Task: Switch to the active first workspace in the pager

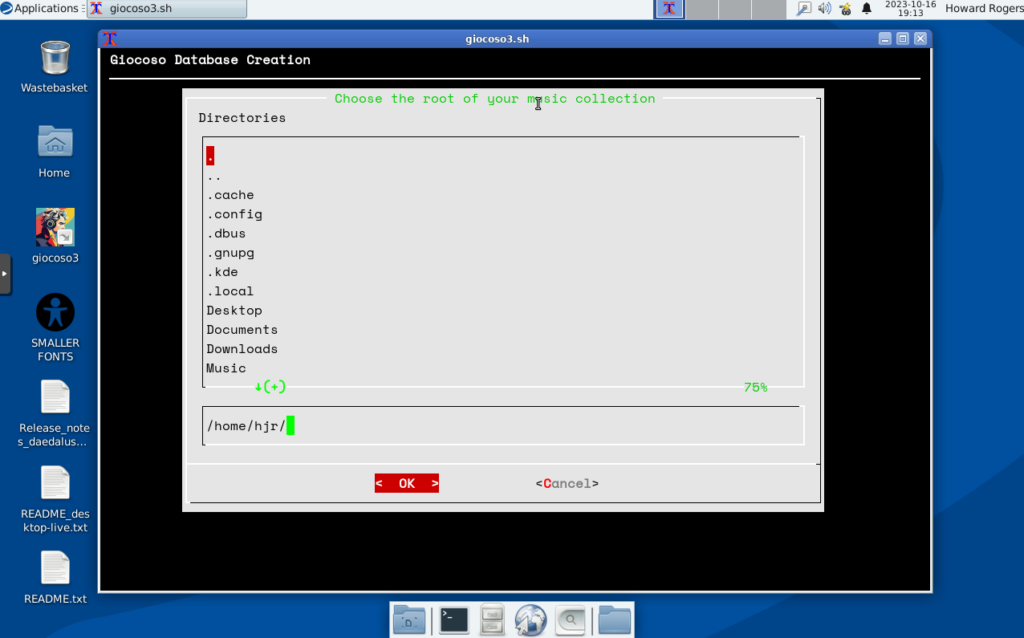Action: [x=669, y=8]
